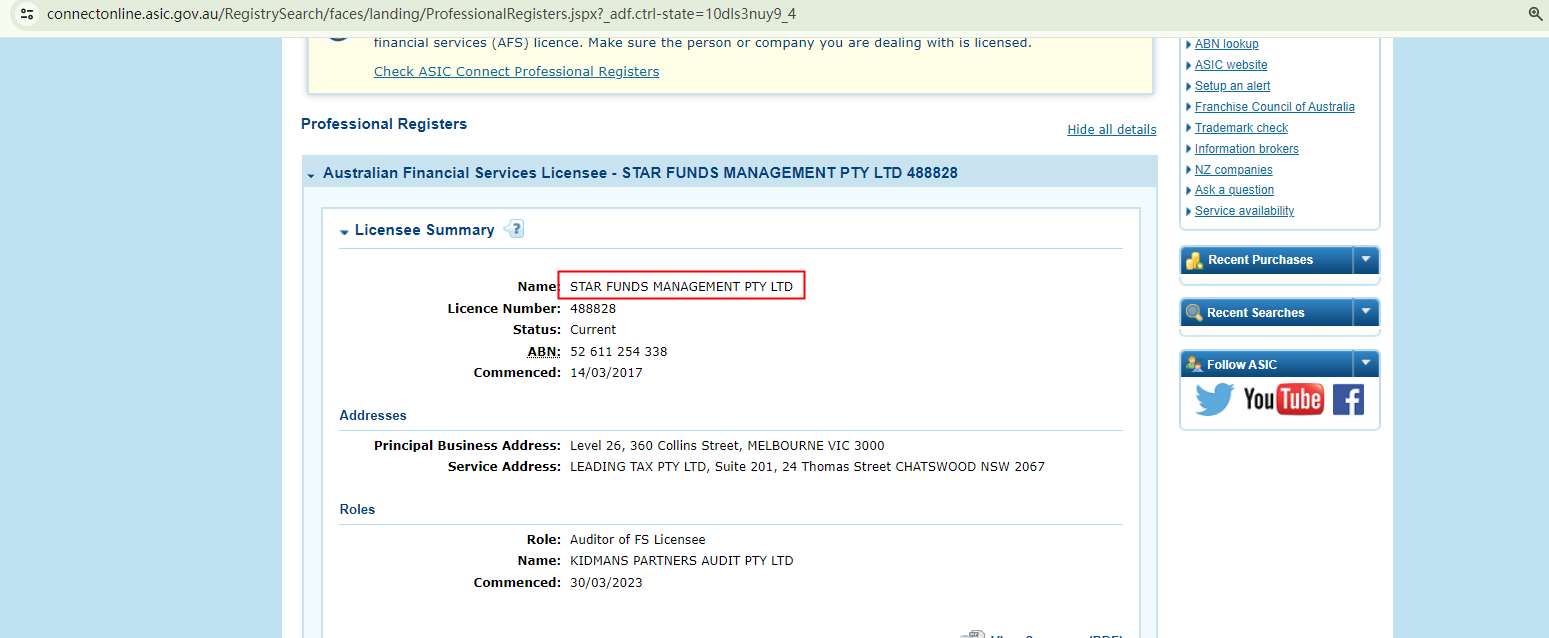Expand the Recent Purchases dropdown arrow
Image resolution: width=1549 pixels, height=638 pixels.
[x=1366, y=260]
